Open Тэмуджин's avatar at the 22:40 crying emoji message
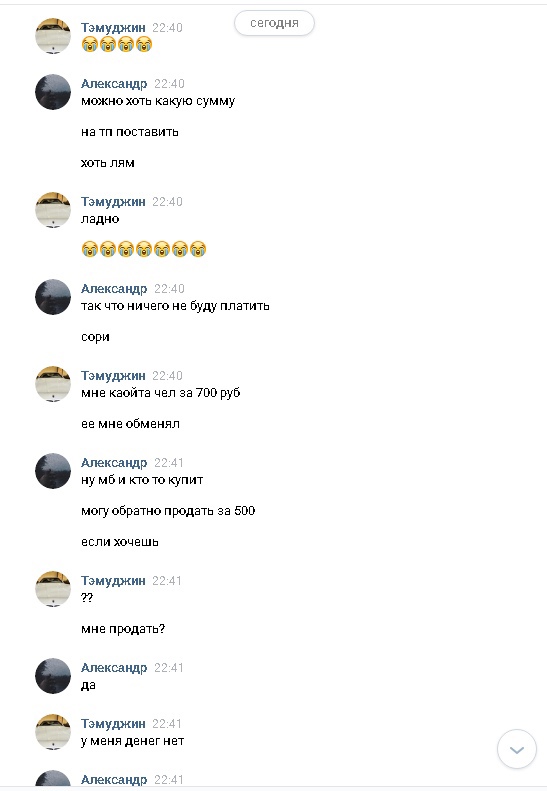The image size is (547, 791). pyautogui.click(x=53, y=36)
